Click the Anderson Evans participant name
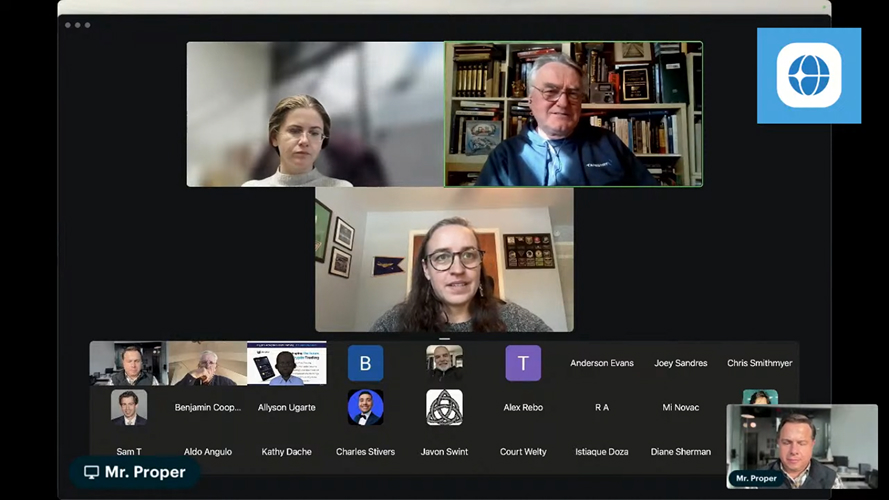The height and width of the screenshot is (500, 889). pyautogui.click(x=602, y=363)
